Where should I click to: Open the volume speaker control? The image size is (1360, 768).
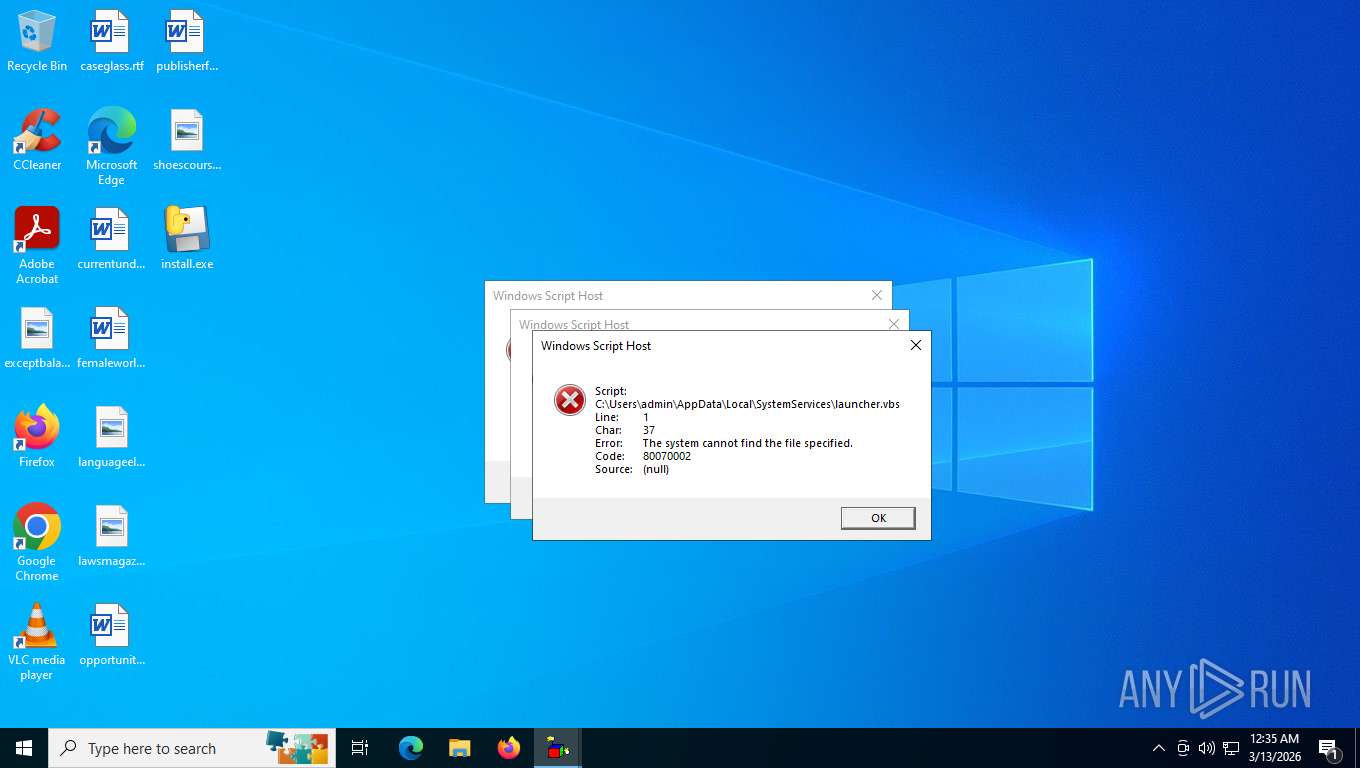(1207, 748)
